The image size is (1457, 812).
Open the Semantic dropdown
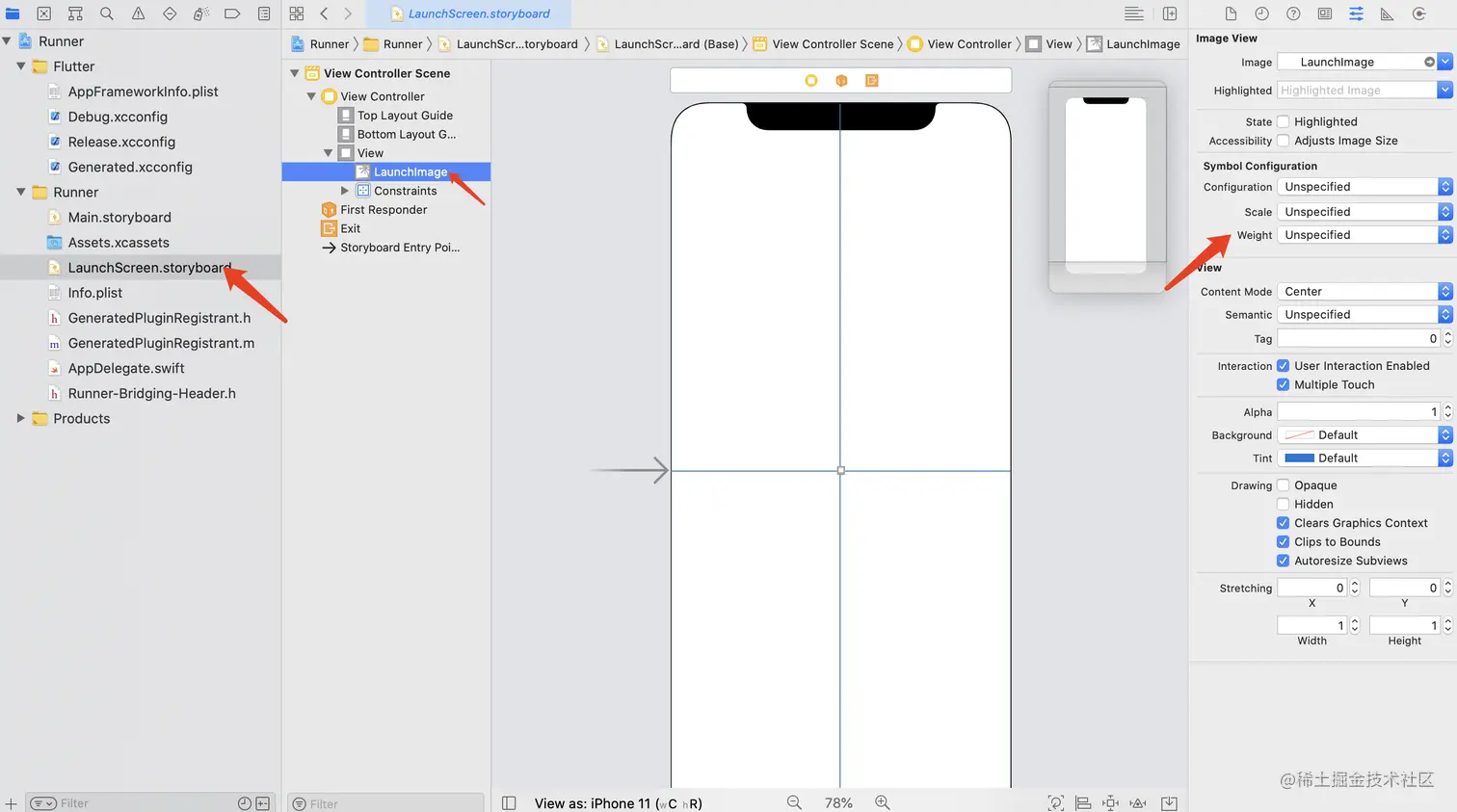tap(1364, 315)
